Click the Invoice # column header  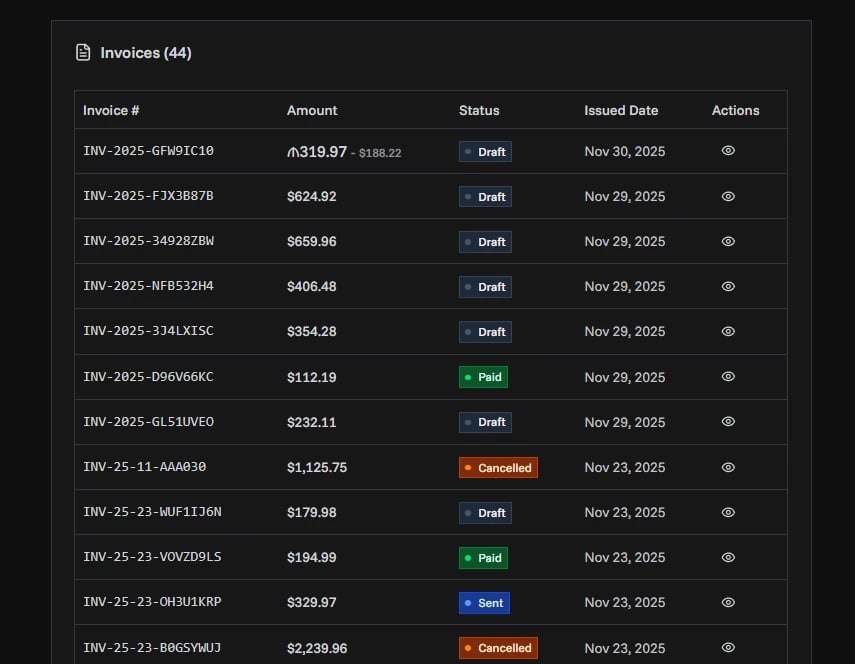[111, 110]
